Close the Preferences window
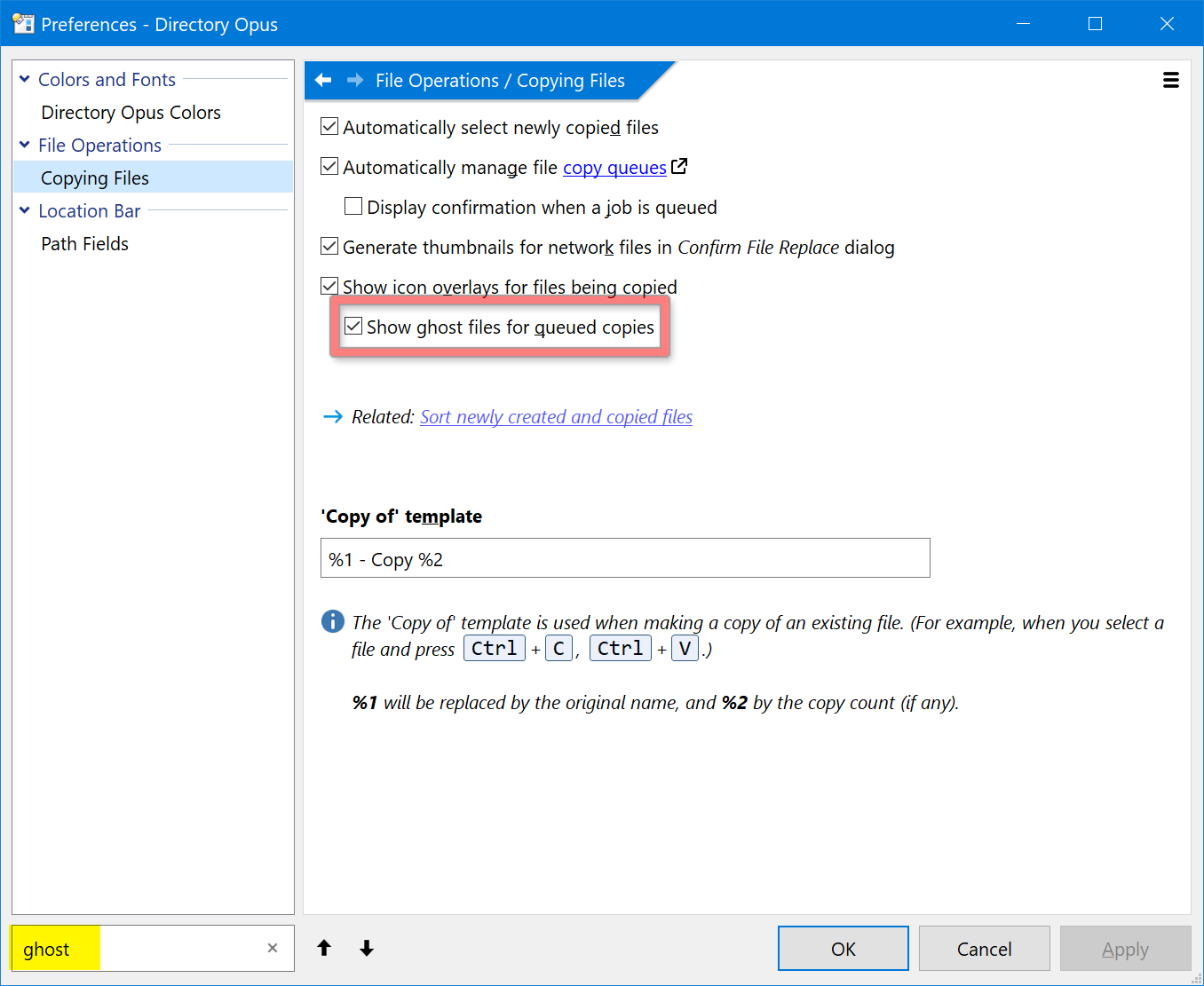The height and width of the screenshot is (986, 1204). pos(1168,24)
